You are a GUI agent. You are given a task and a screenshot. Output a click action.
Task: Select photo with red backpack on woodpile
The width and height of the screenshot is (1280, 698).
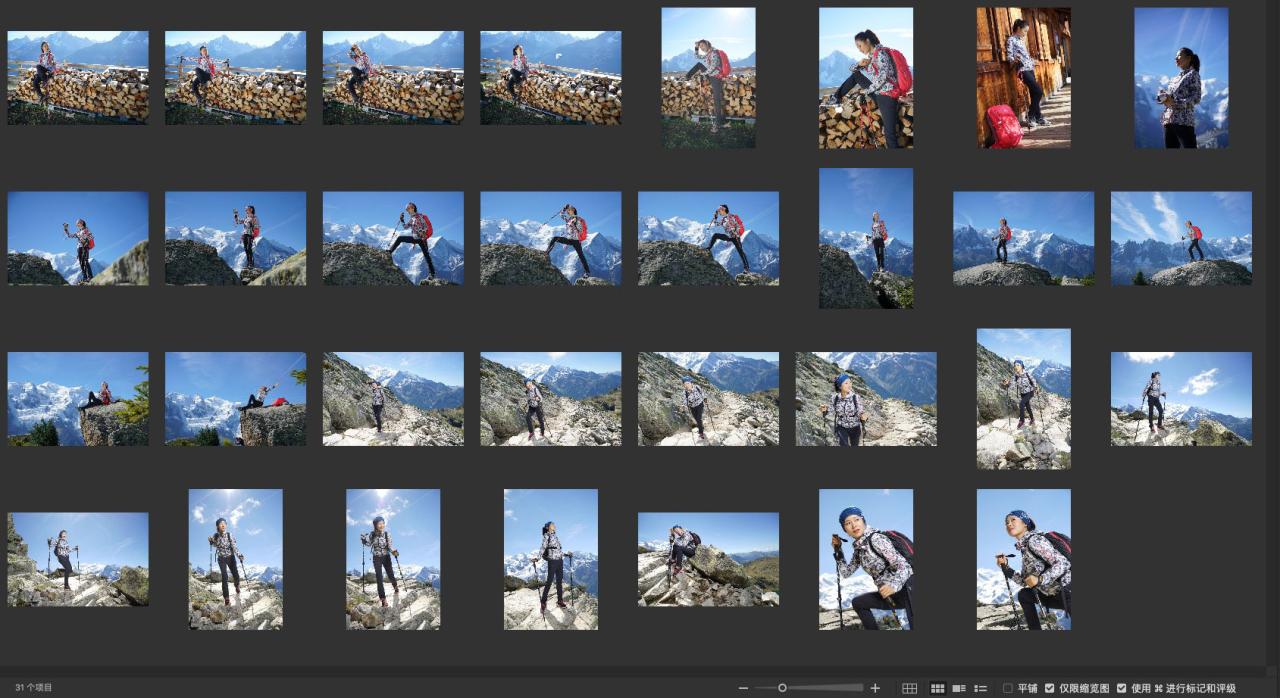tap(865, 78)
